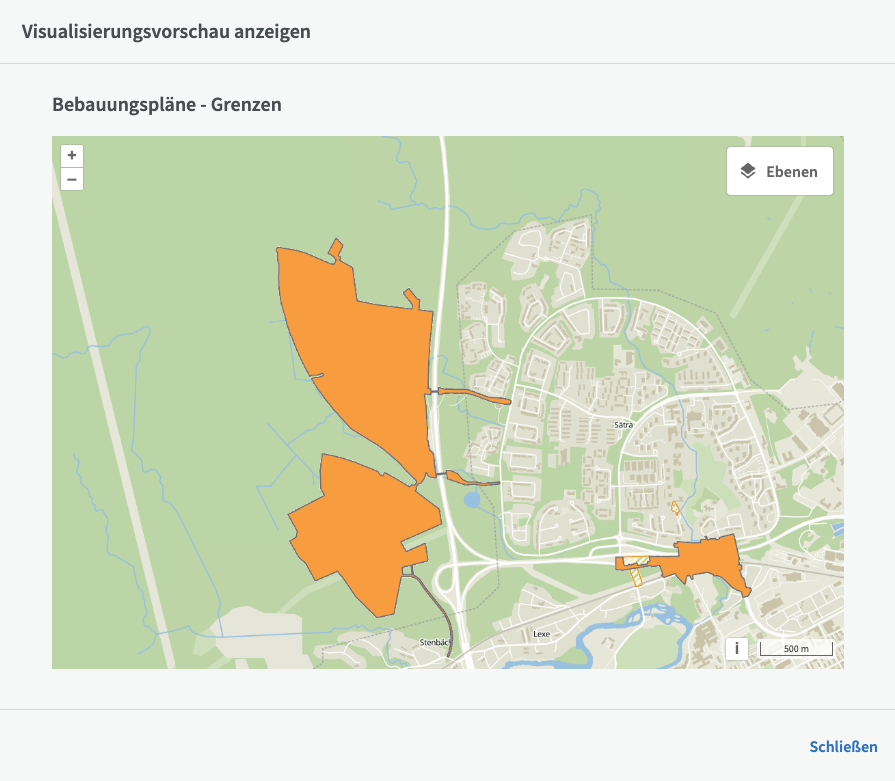The height and width of the screenshot is (781, 895).
Task: Click the small blue pond on map
Action: click(471, 498)
